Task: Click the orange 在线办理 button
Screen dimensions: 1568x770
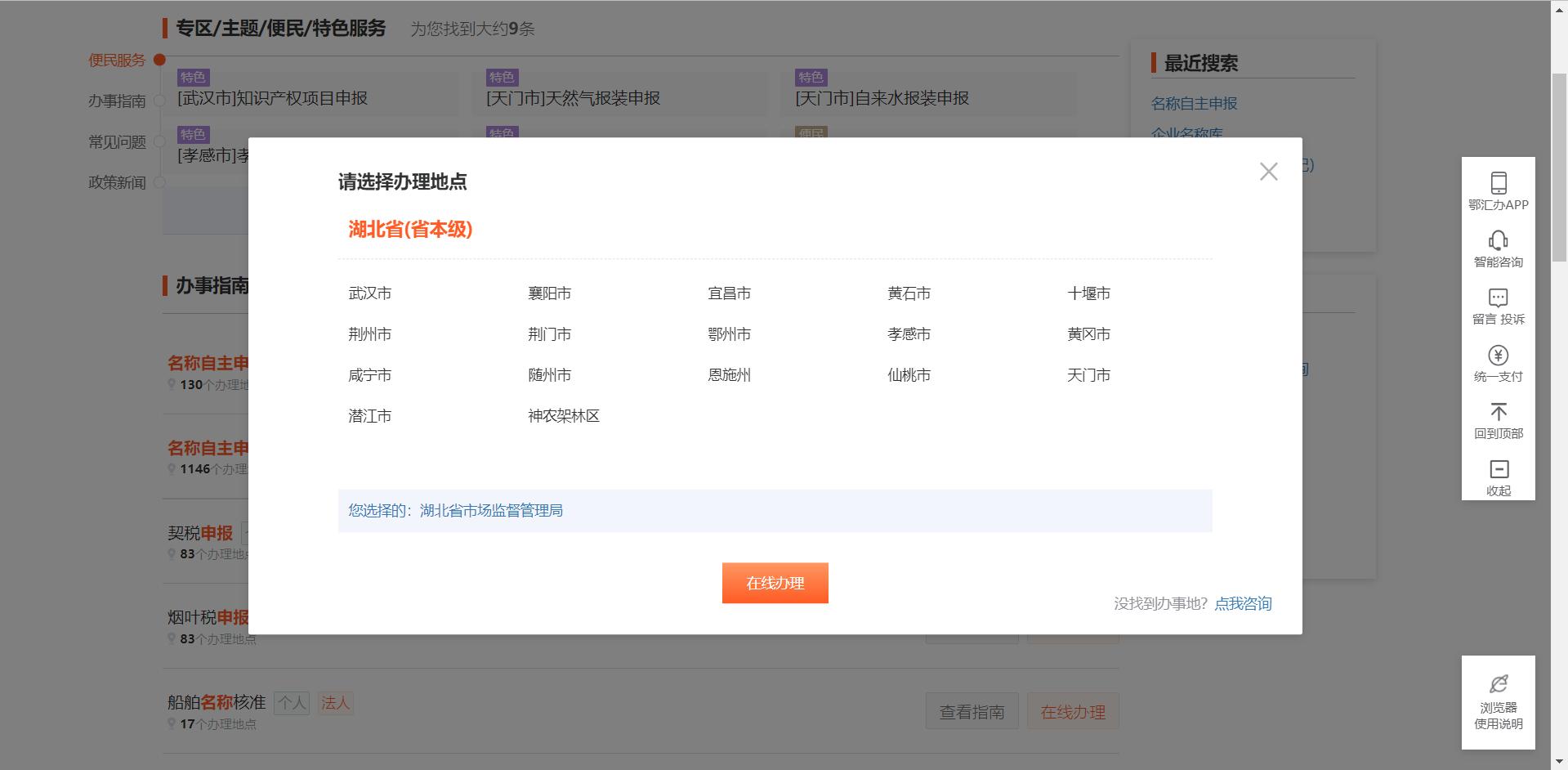Action: (x=775, y=583)
